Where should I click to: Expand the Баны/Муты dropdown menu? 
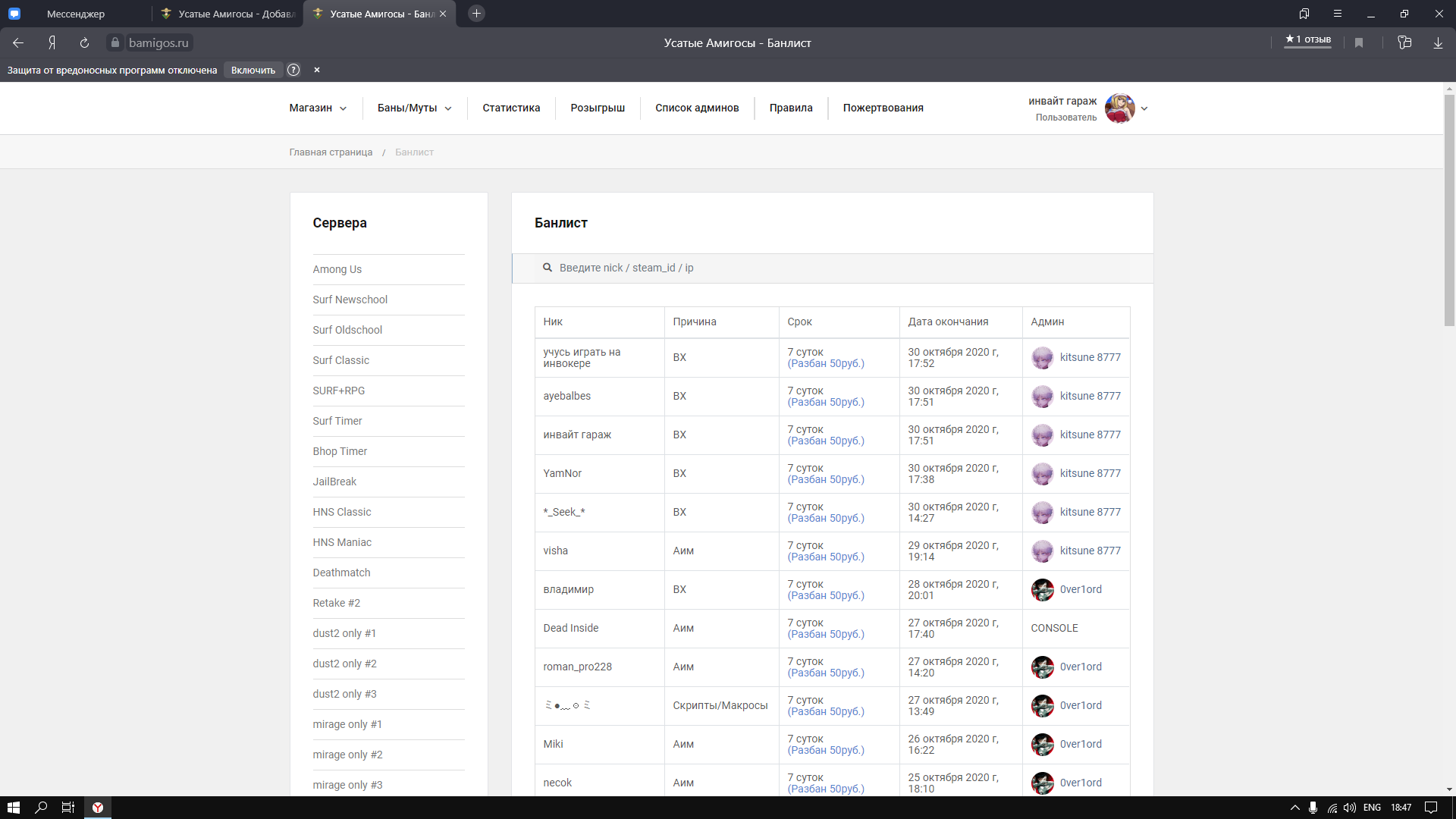click(x=414, y=108)
